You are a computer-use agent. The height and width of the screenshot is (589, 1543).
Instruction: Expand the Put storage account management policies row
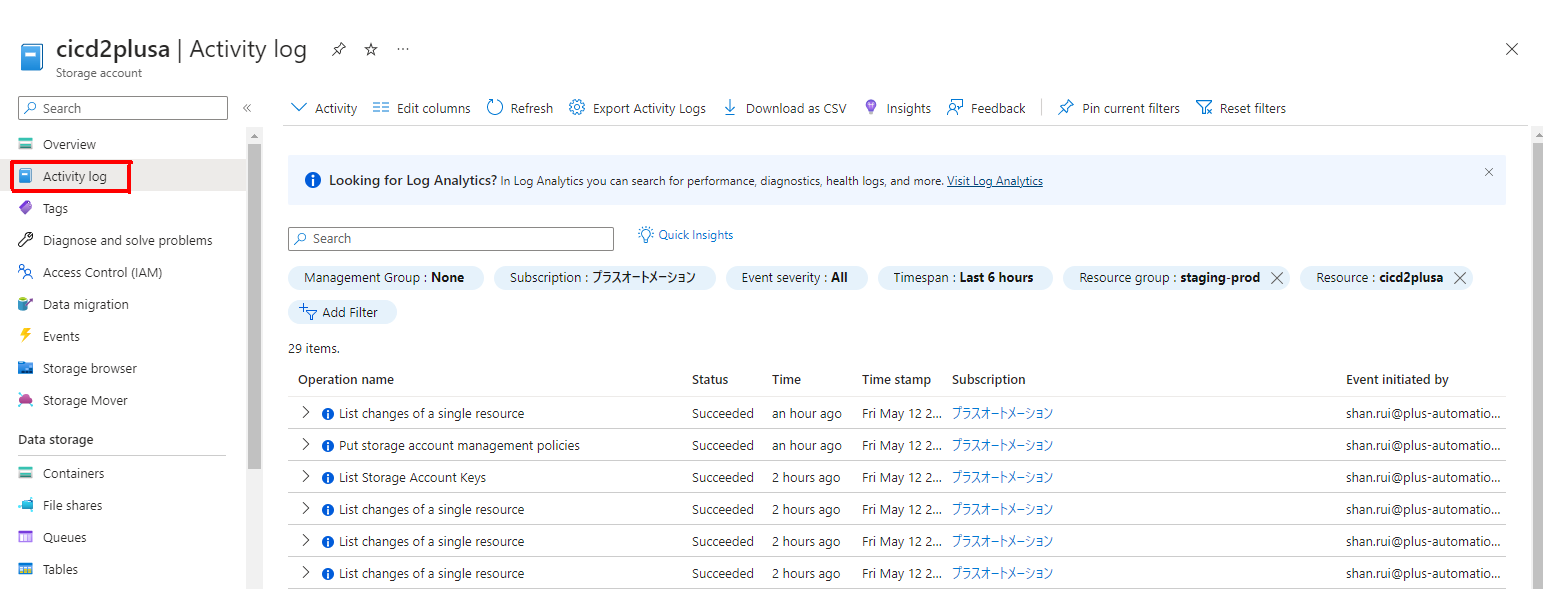click(306, 445)
